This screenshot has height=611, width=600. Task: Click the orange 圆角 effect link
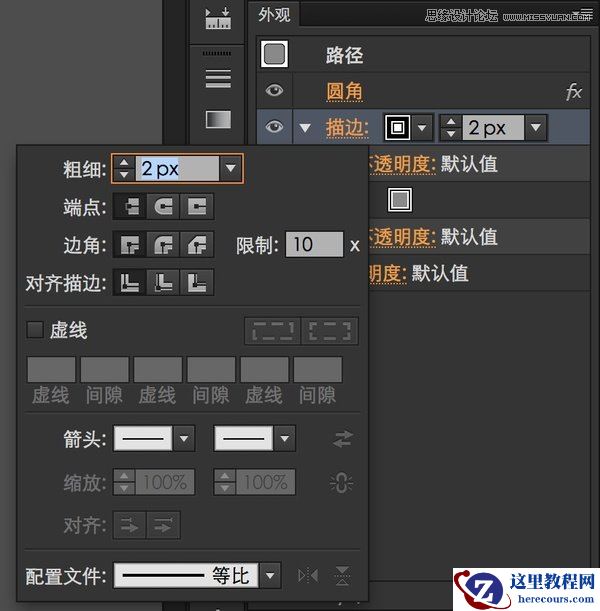click(344, 92)
